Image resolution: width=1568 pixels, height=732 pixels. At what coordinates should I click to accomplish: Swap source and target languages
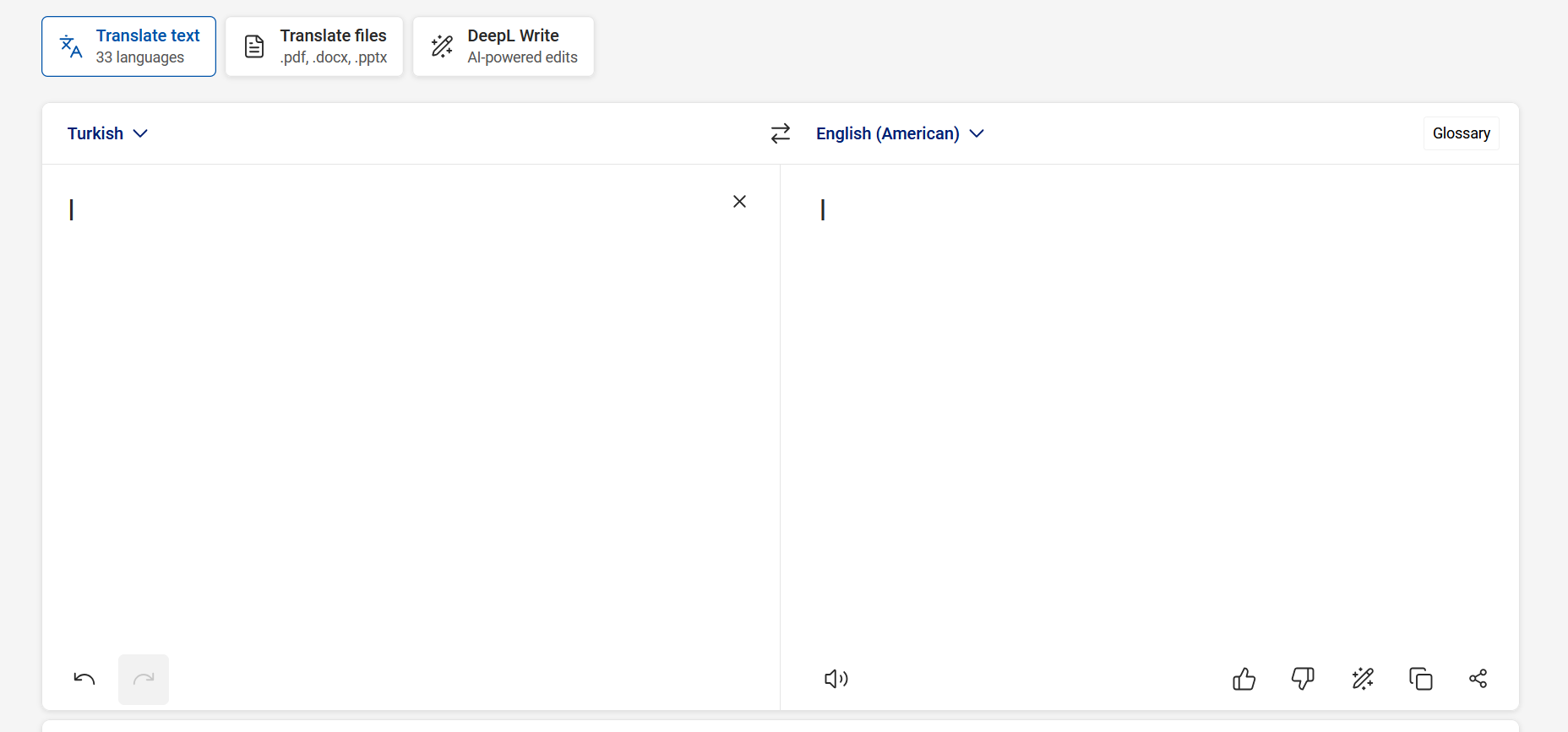coord(781,133)
